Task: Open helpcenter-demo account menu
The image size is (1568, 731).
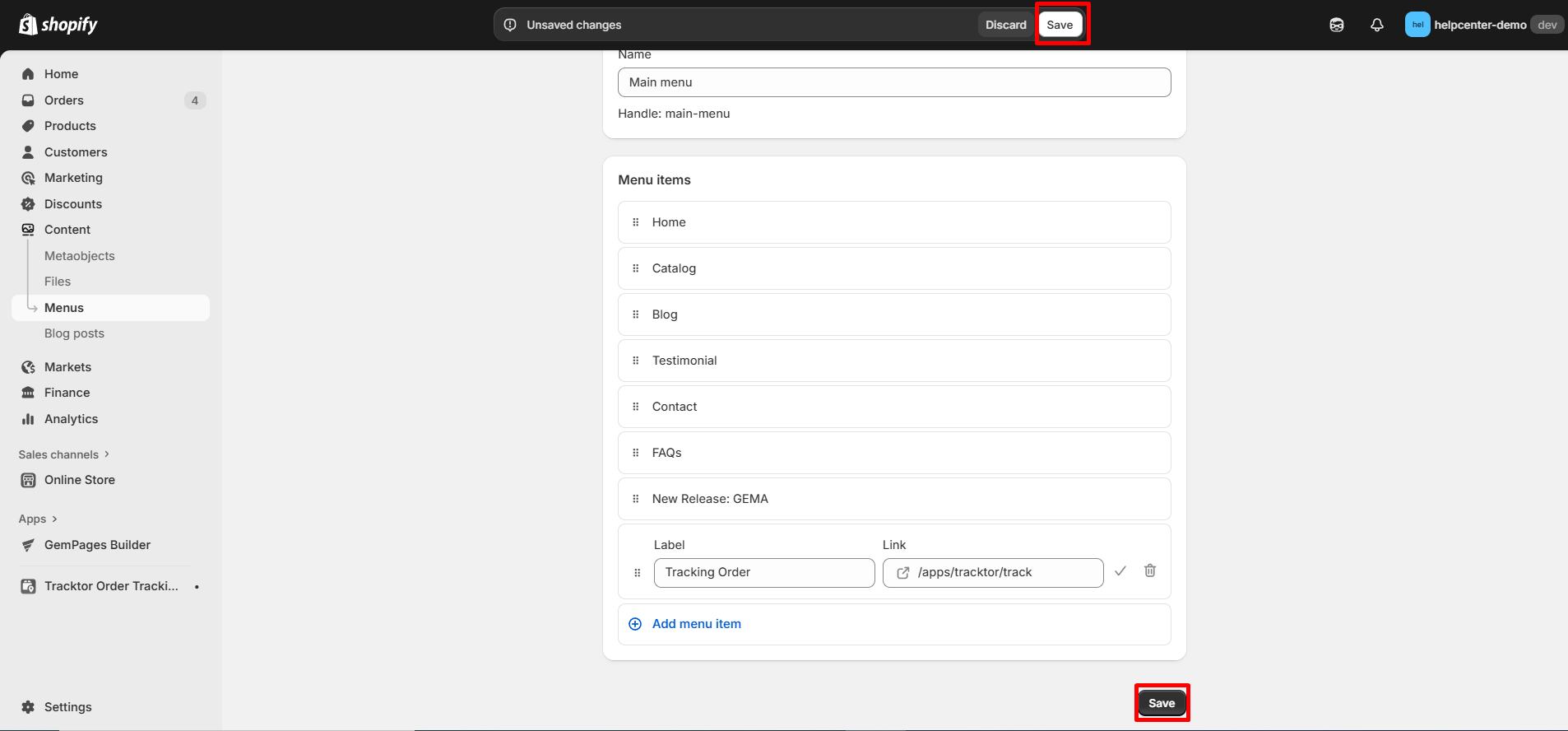Action: click(1481, 25)
